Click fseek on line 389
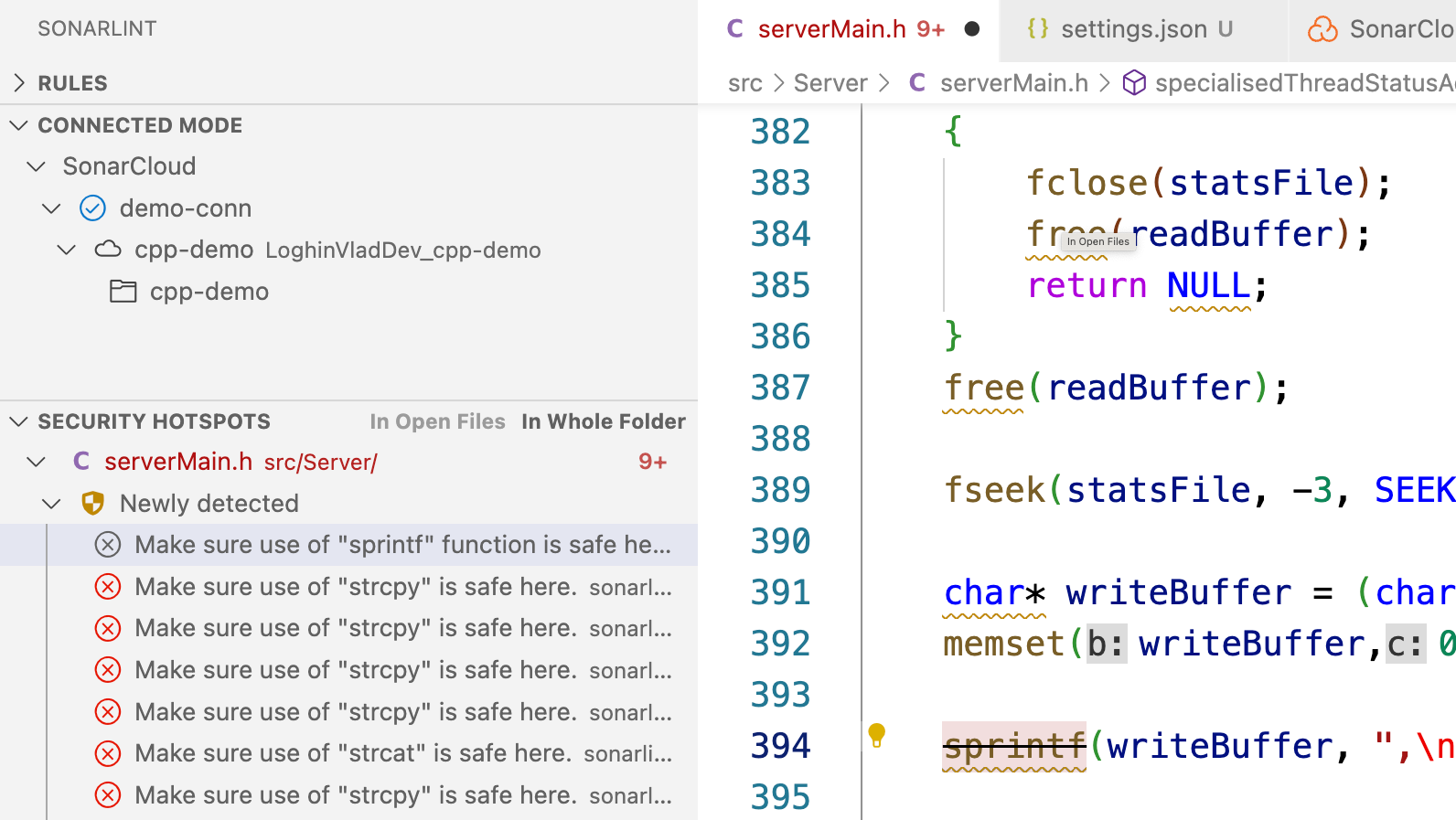The image size is (1456, 820). tap(994, 490)
